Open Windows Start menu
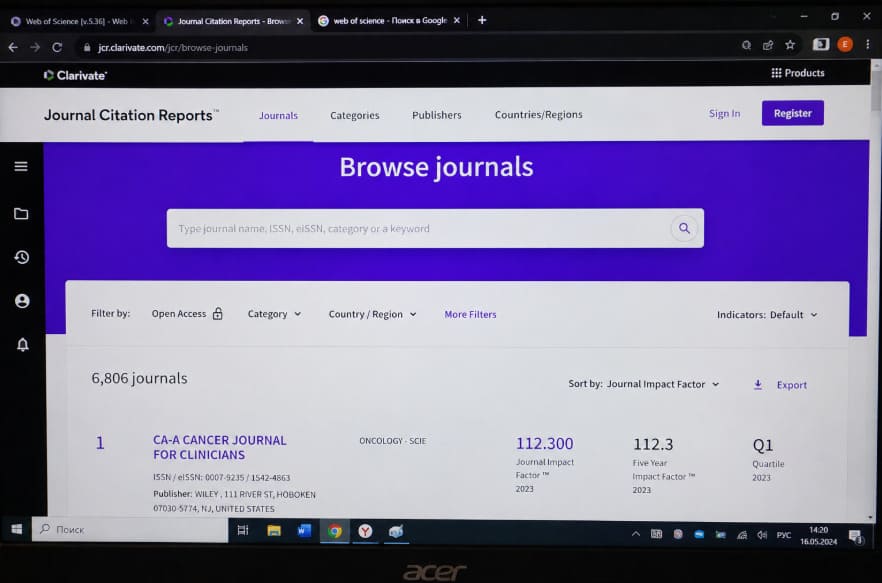 coord(16,530)
